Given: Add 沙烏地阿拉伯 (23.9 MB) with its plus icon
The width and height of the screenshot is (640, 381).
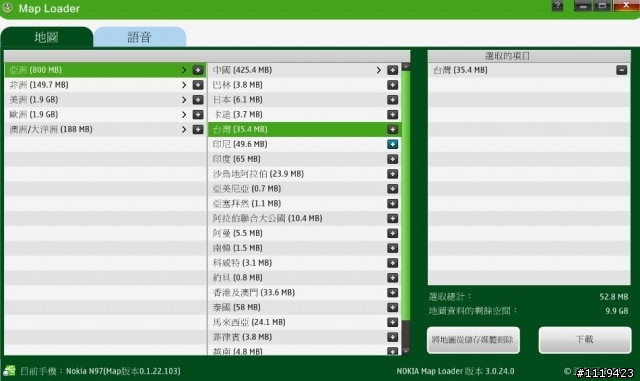Looking at the screenshot, I should coord(393,174).
